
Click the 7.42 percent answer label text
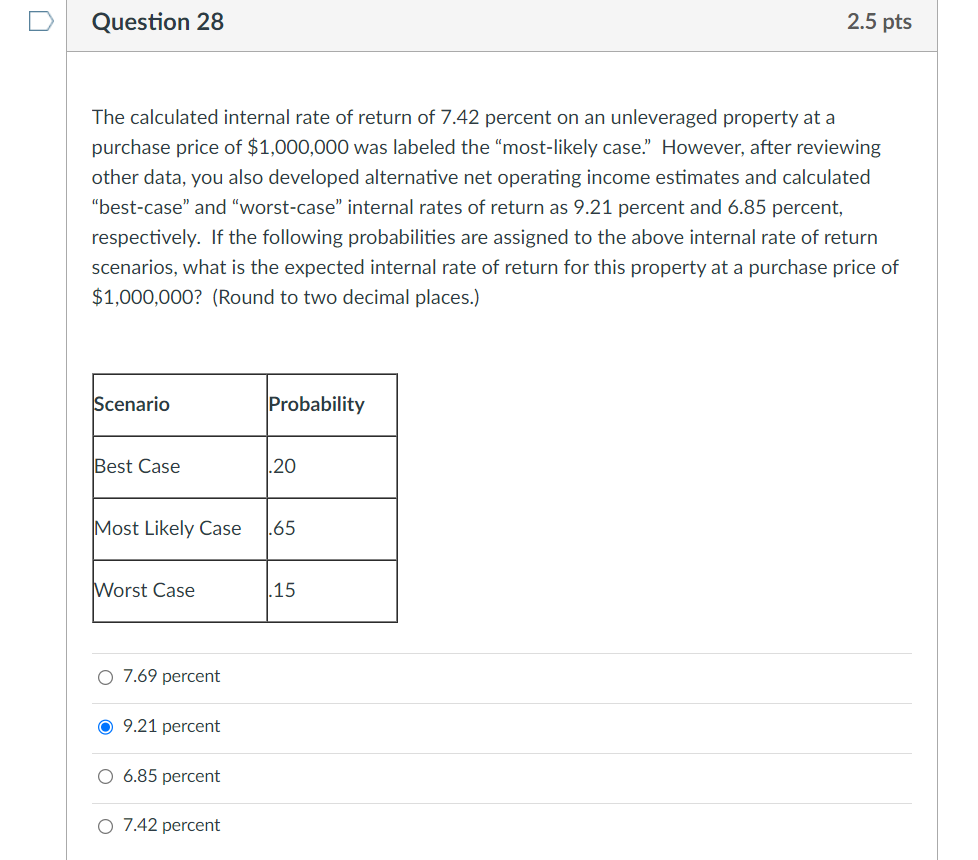[x=170, y=825]
